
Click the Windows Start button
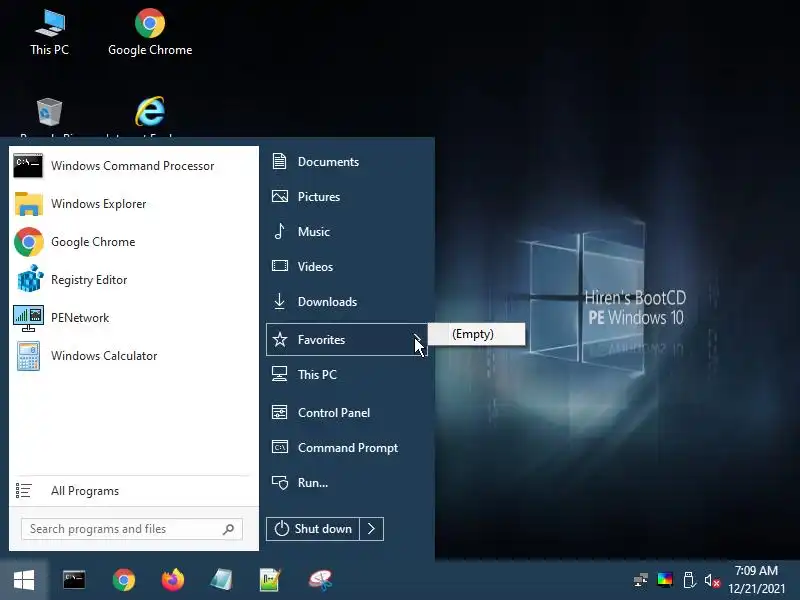tap(24, 580)
